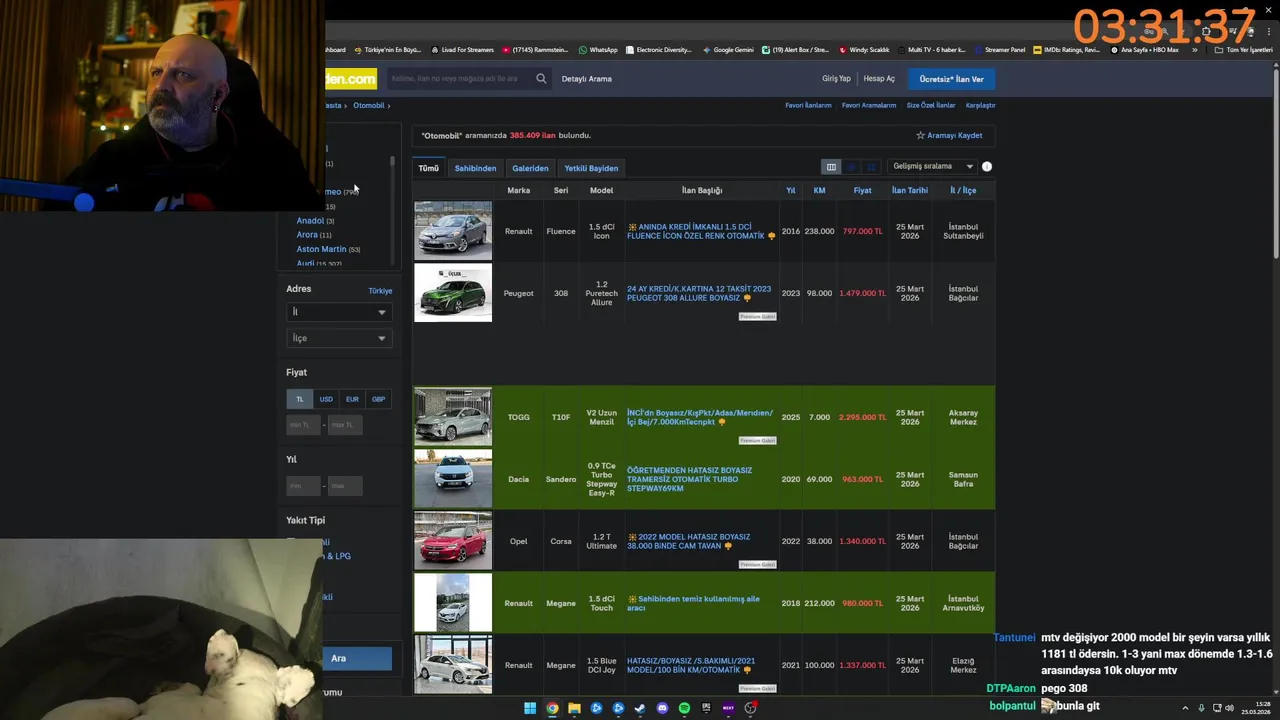Click the brand list scrollbar
Viewport: 1280px width, 720px height.
coord(392,160)
